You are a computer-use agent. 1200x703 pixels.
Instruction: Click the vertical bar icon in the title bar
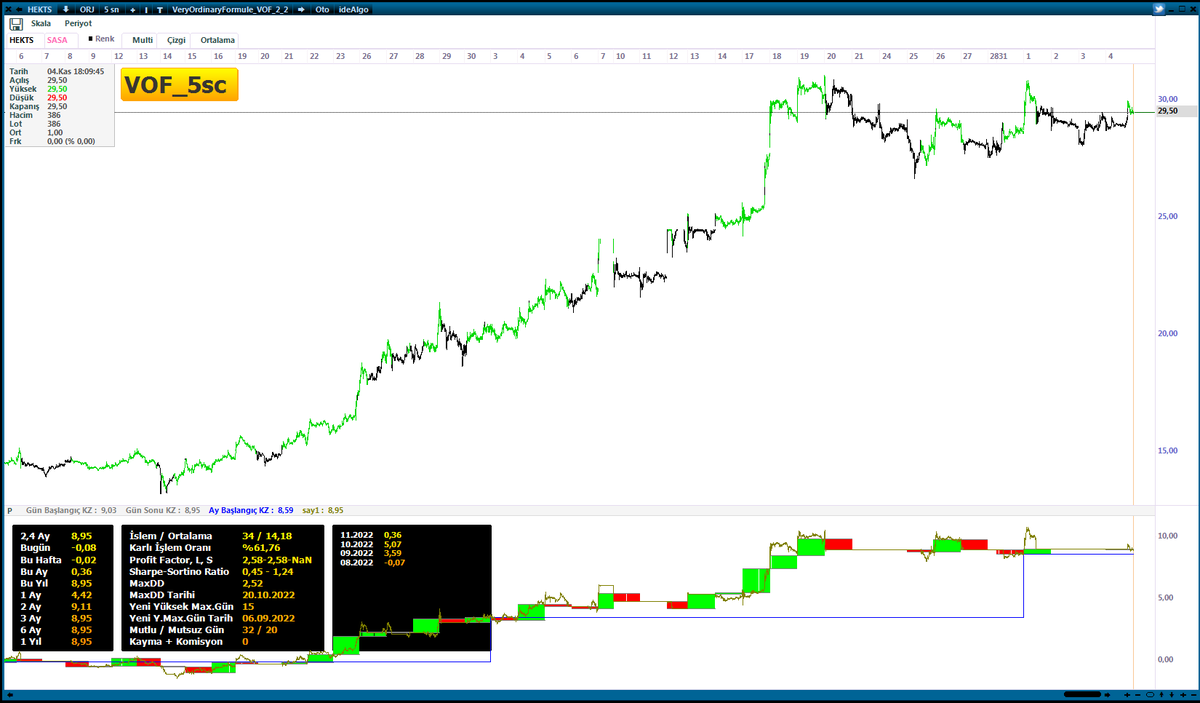(146, 10)
